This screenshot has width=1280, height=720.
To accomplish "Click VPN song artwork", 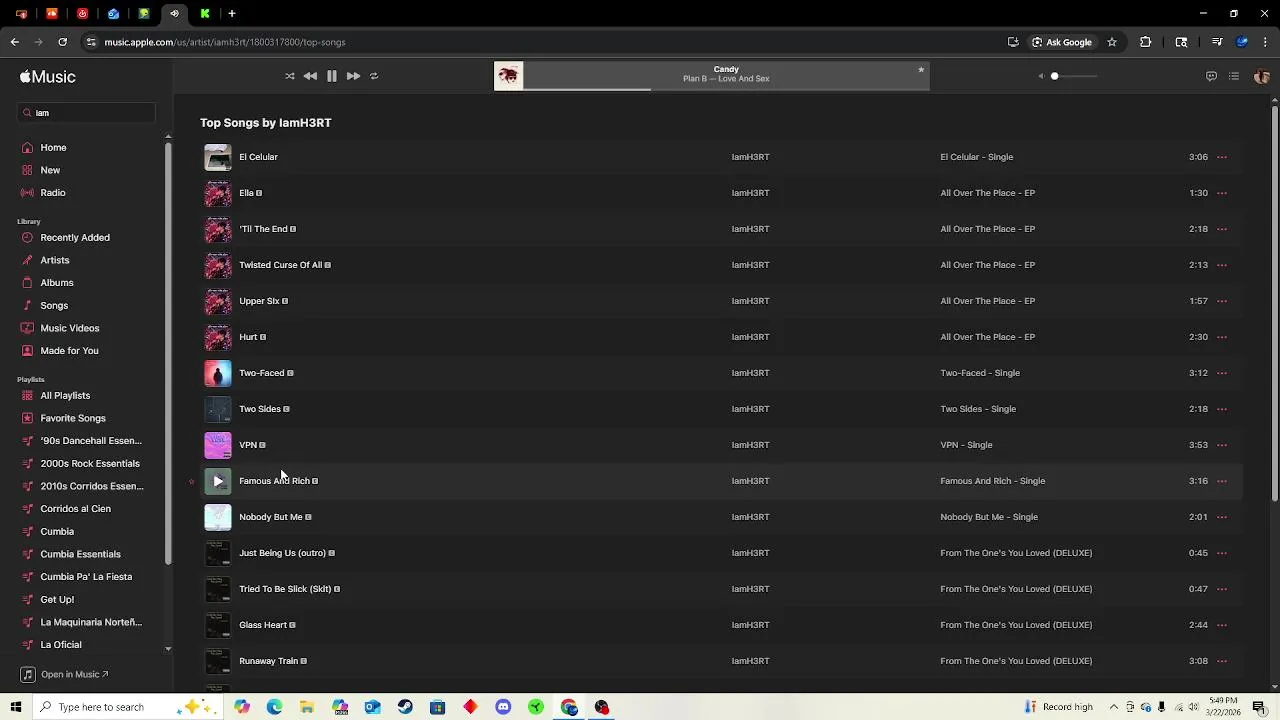I will 218,445.
